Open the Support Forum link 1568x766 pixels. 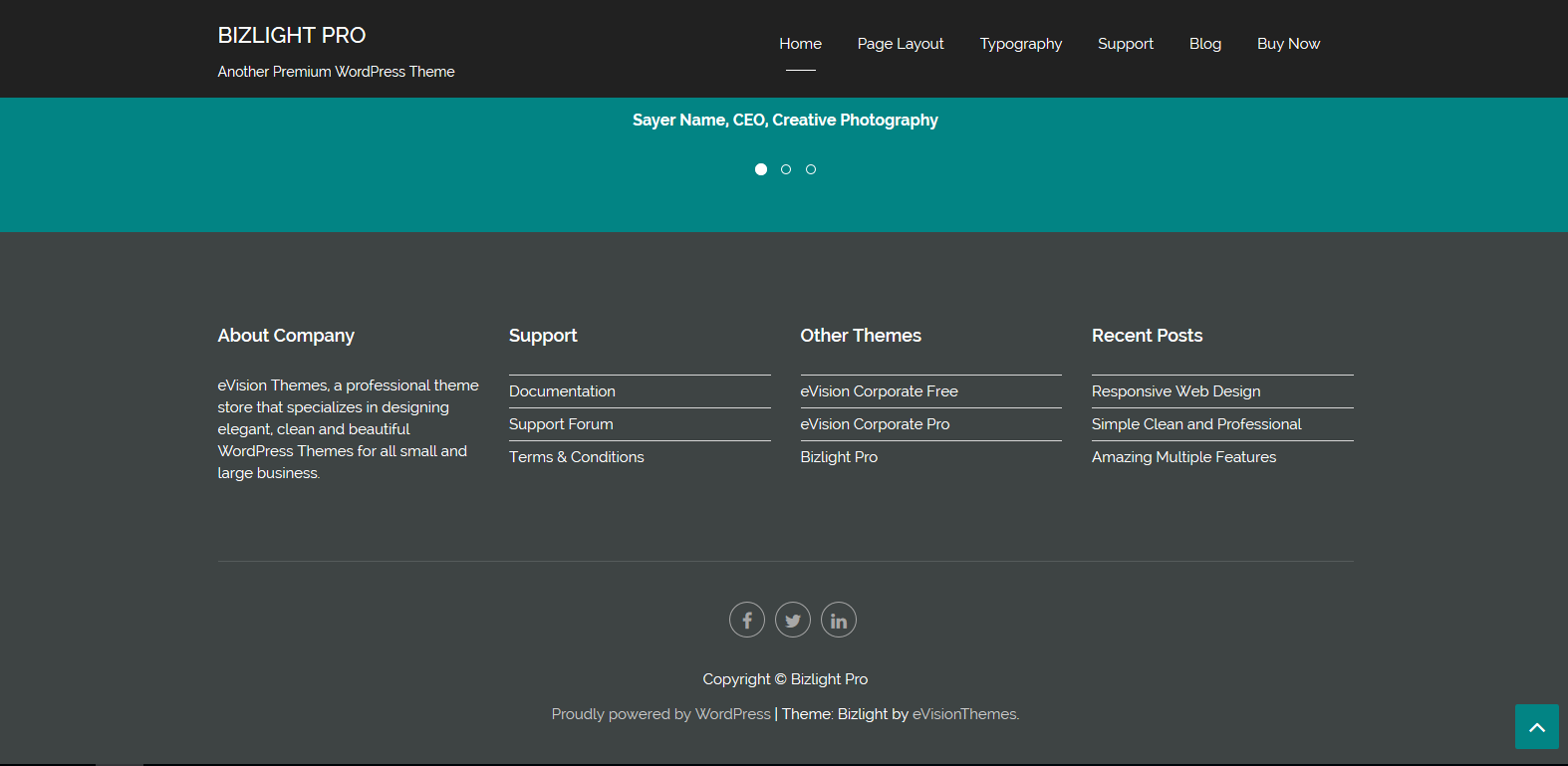click(561, 424)
